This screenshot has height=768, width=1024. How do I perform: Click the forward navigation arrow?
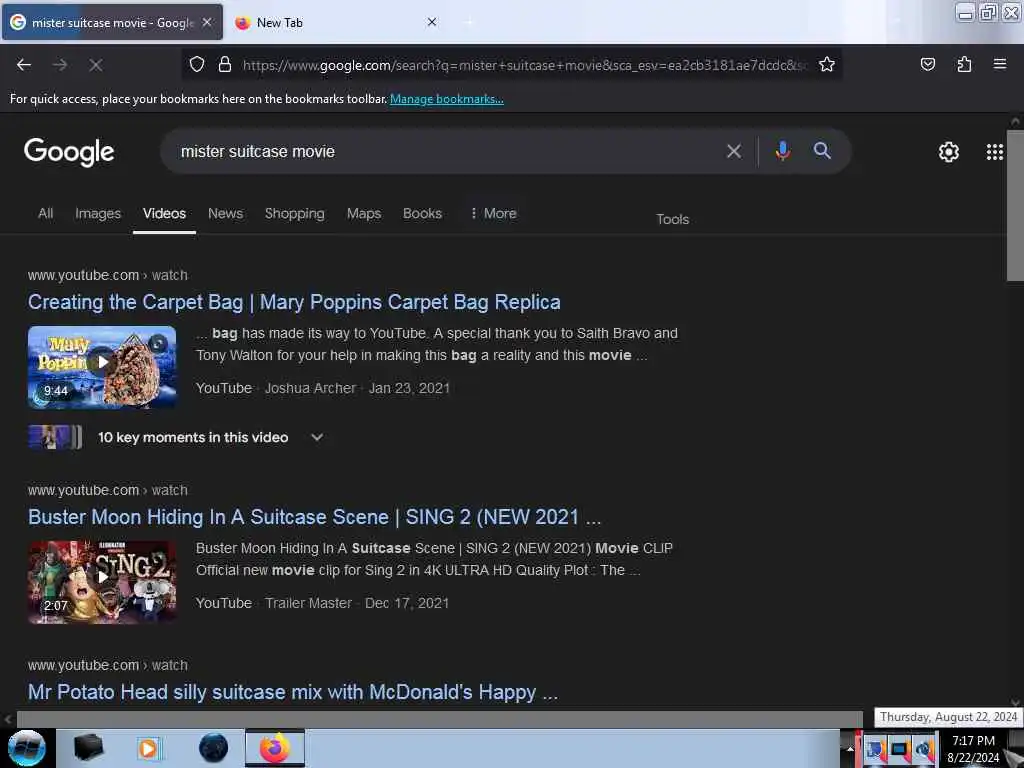pos(59,65)
